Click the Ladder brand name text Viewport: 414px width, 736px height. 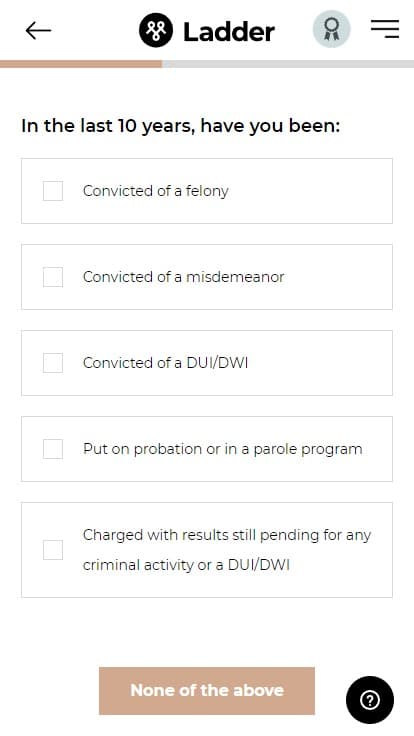[x=229, y=32]
